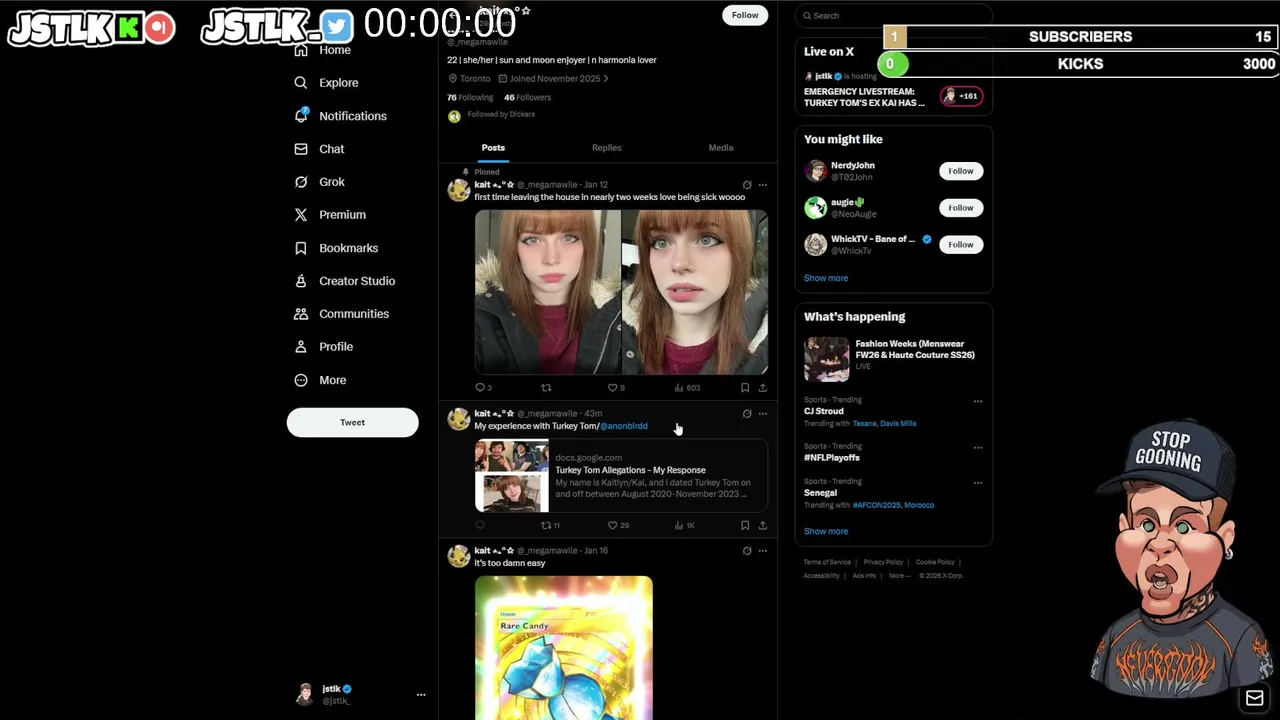Open the Notifications bell icon
Viewport: 1280px width, 720px height.
301,116
